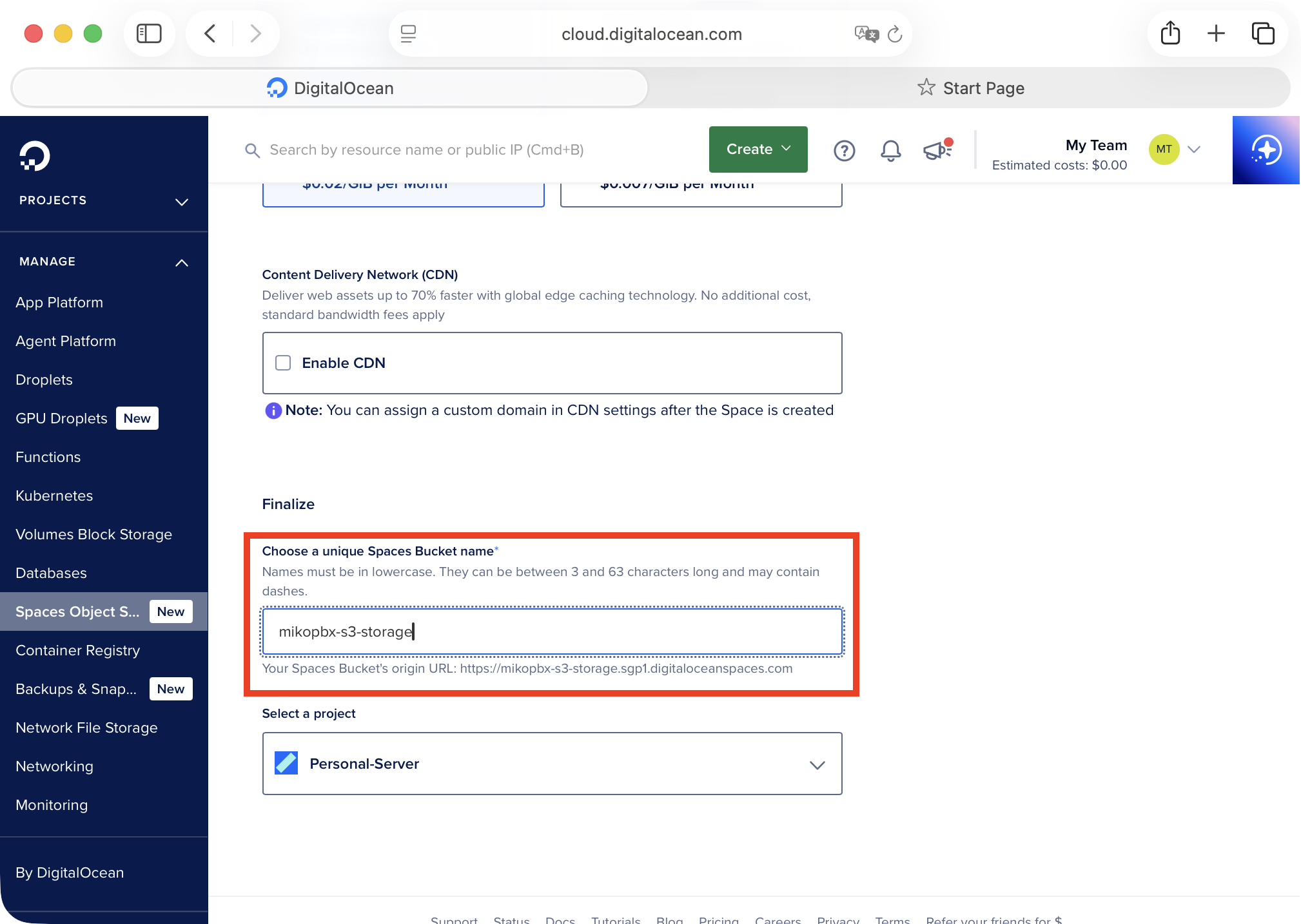Viewport: 1301px width, 924px height.
Task: Go to Kubernetes in sidebar
Action: click(x=54, y=496)
